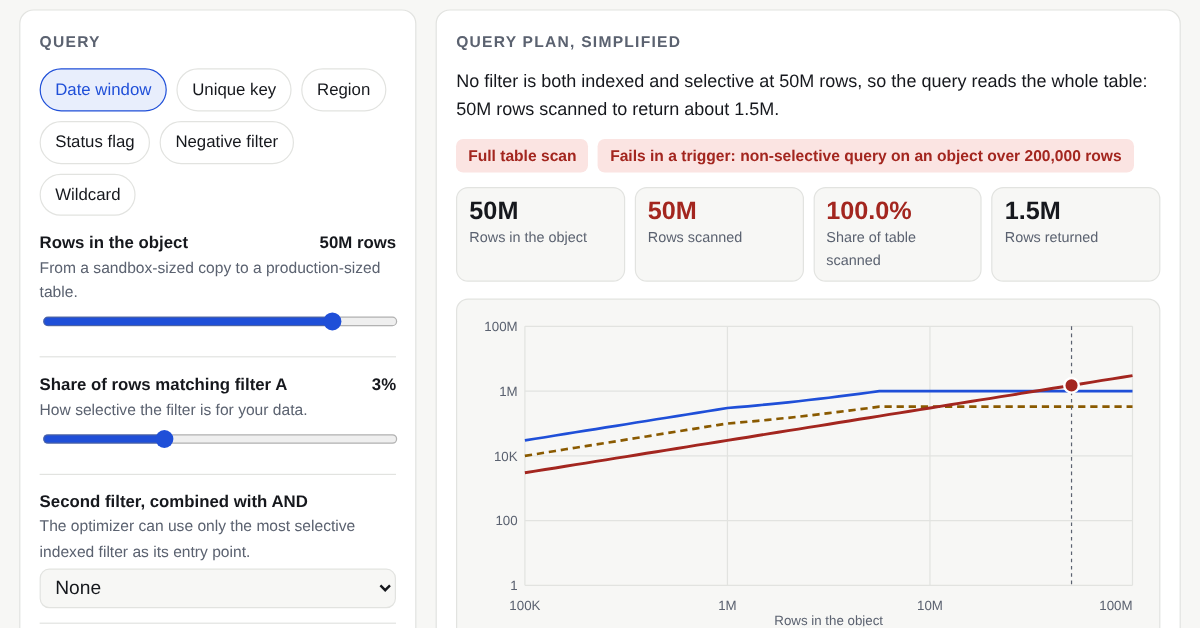The height and width of the screenshot is (628, 1200).
Task: Pick the Region query chip
Action: pyautogui.click(x=343, y=90)
